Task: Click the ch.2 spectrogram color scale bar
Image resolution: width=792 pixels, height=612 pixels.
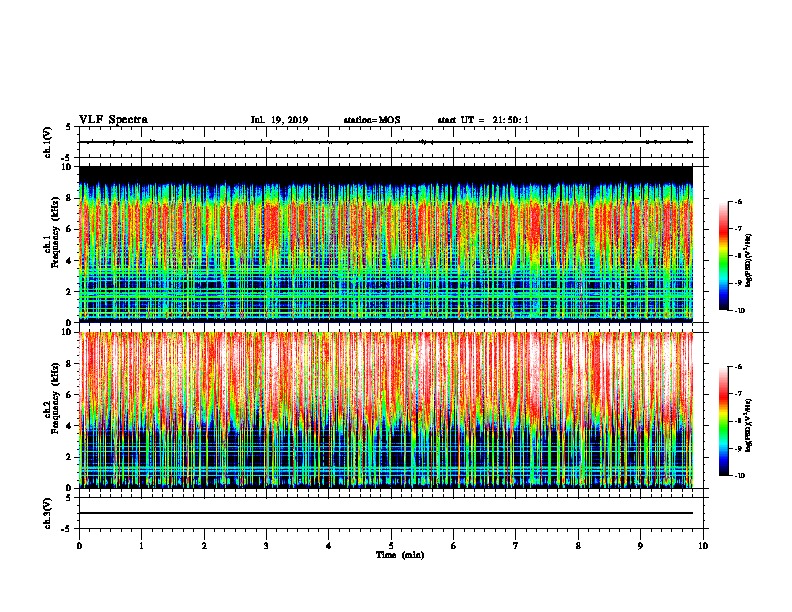Action: click(724, 421)
